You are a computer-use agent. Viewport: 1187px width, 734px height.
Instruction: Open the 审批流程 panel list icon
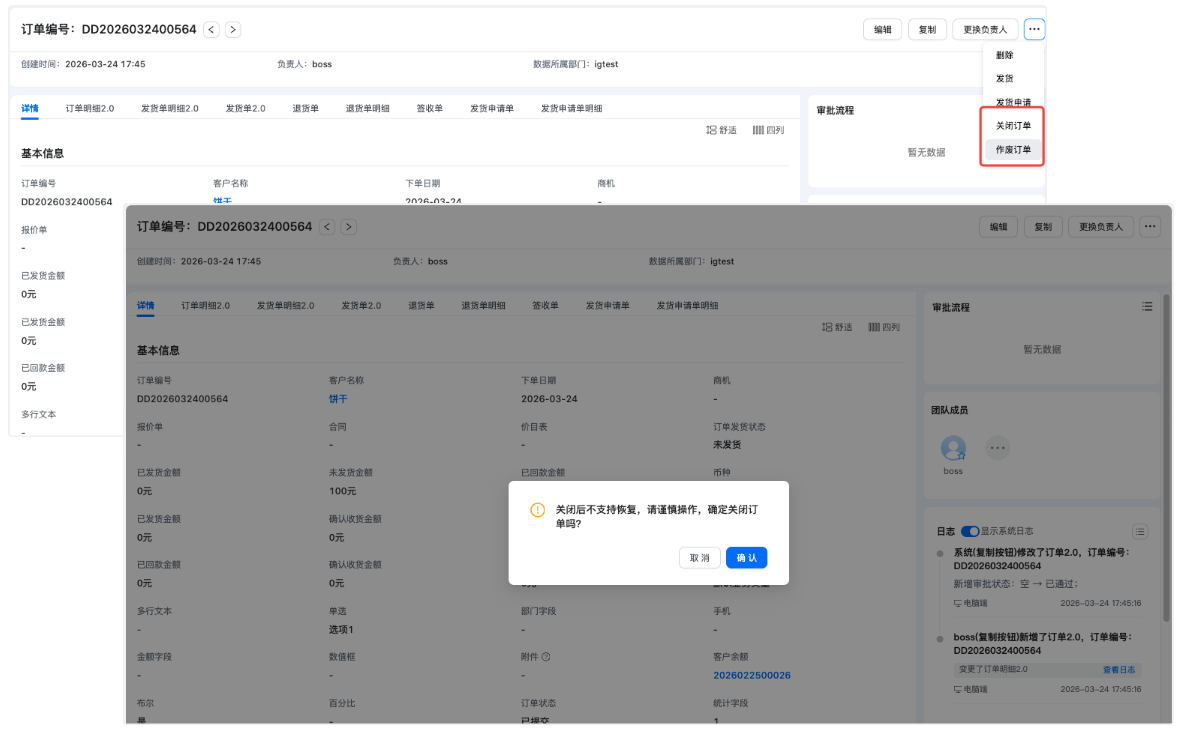point(1147,307)
